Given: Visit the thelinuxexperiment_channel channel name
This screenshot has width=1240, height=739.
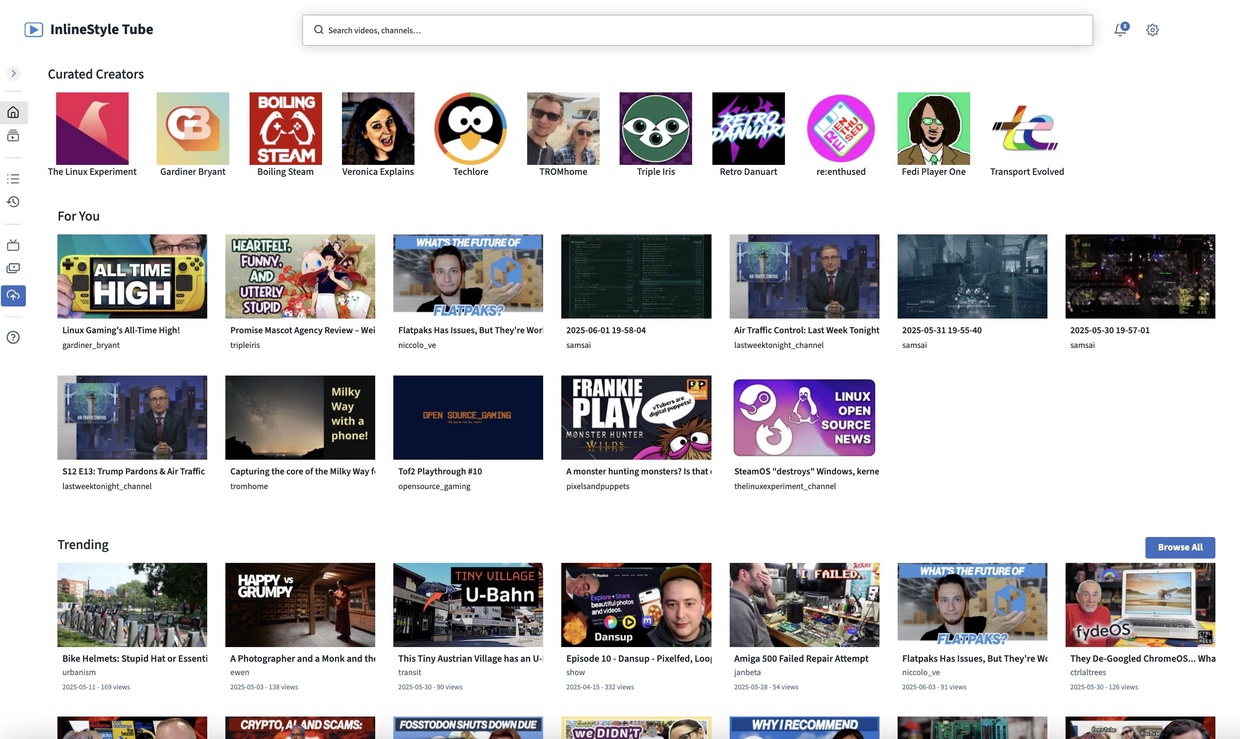Looking at the screenshot, I should coord(785,486).
